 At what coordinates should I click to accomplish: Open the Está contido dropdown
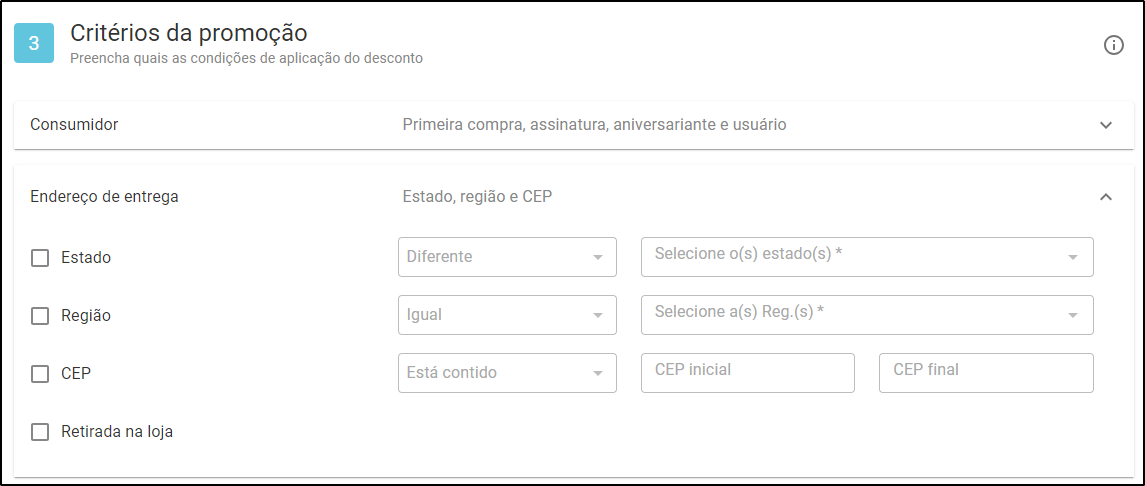pyautogui.click(x=508, y=373)
